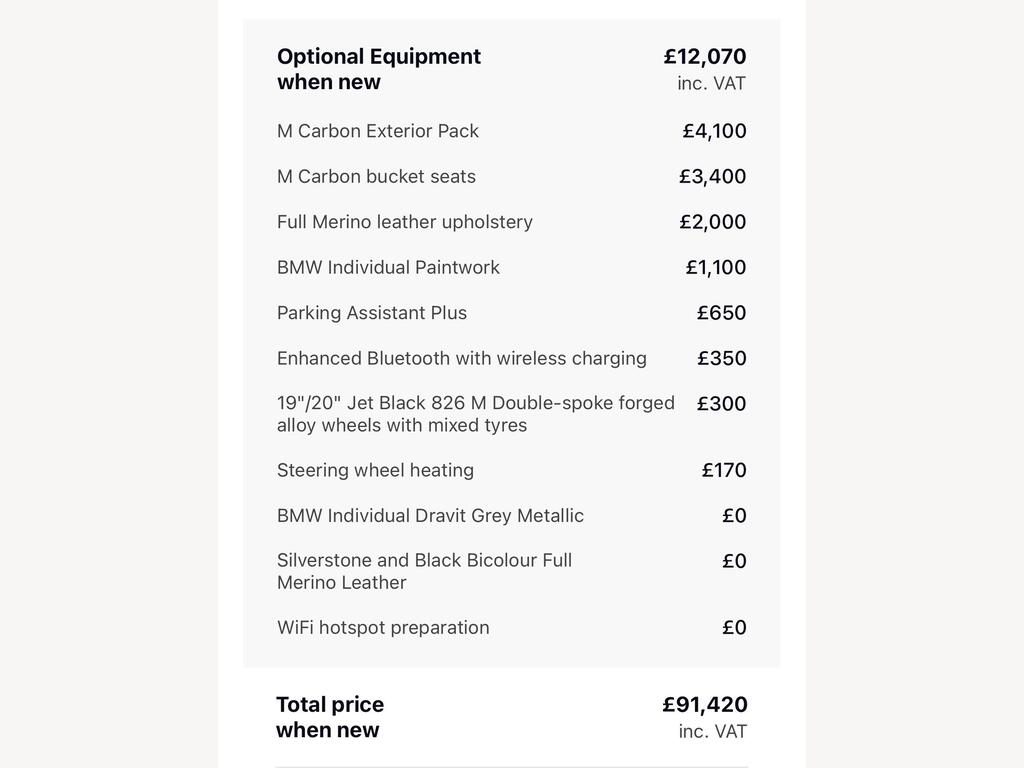Click BMW Individual Paintwork option
Screen dimensions: 1024x768
tap(388, 267)
